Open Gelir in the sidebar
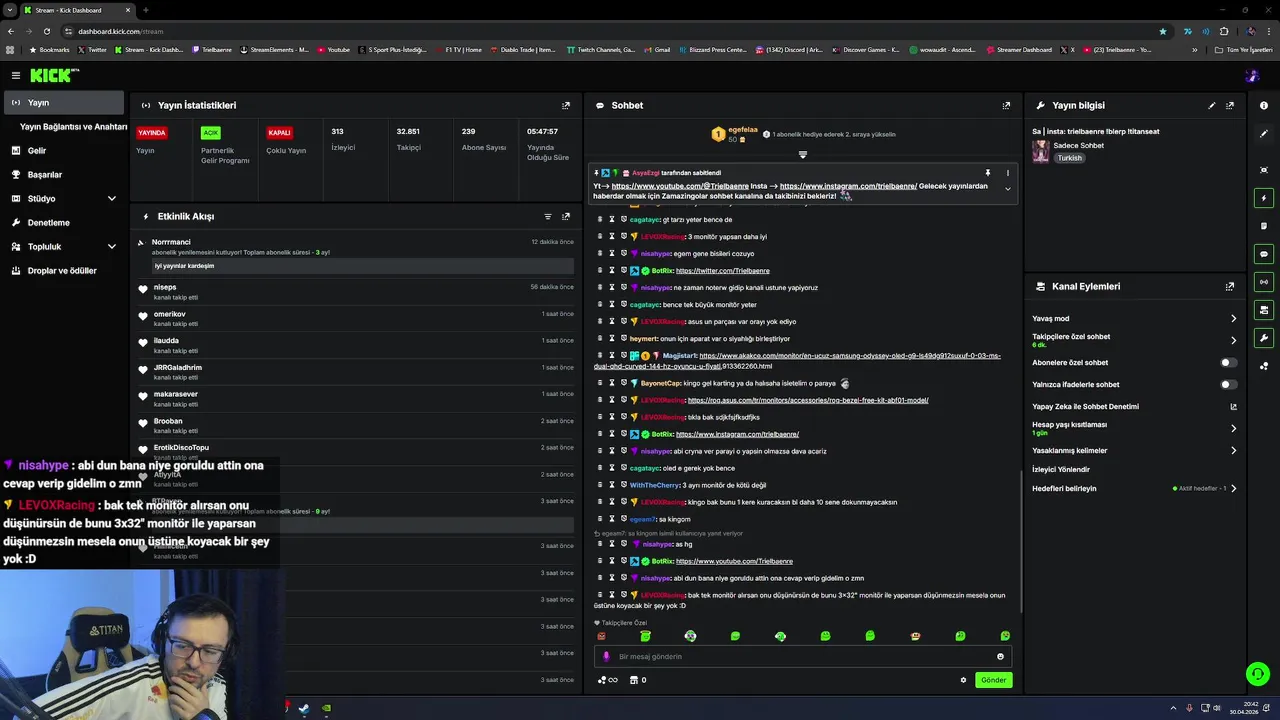The image size is (1280, 720). (64, 151)
